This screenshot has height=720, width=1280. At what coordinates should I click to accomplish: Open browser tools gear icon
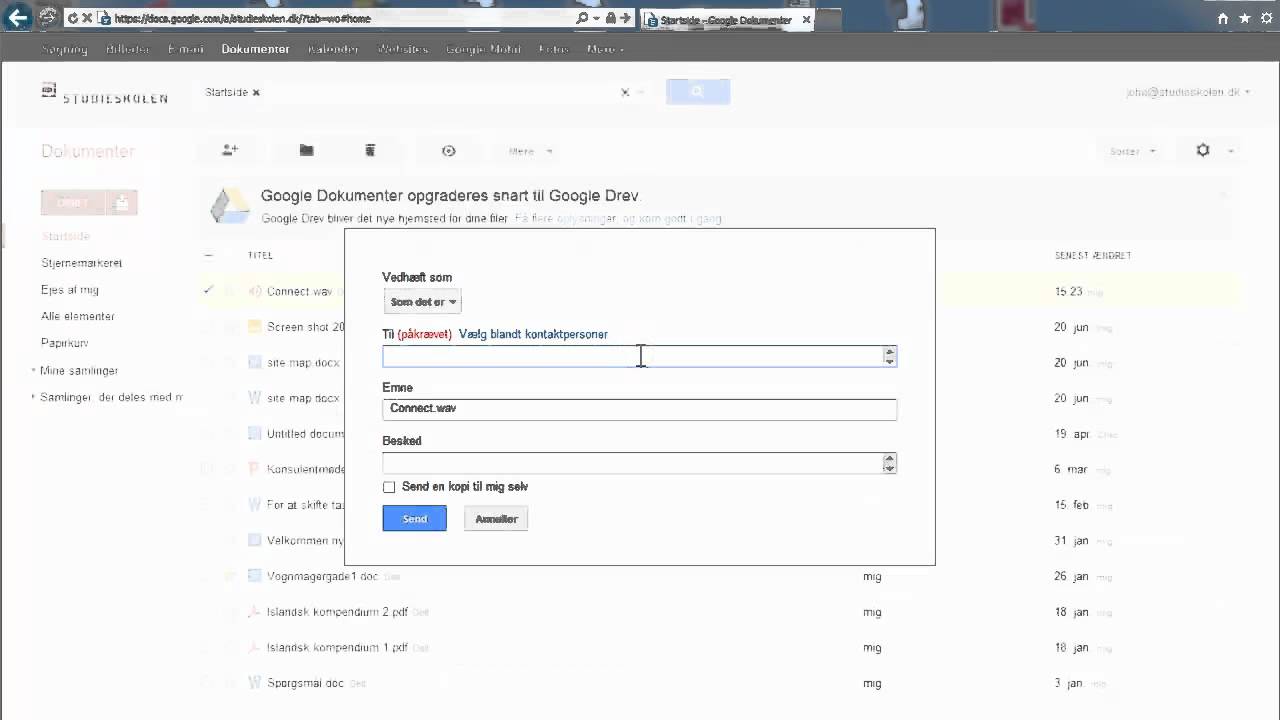coord(1267,18)
